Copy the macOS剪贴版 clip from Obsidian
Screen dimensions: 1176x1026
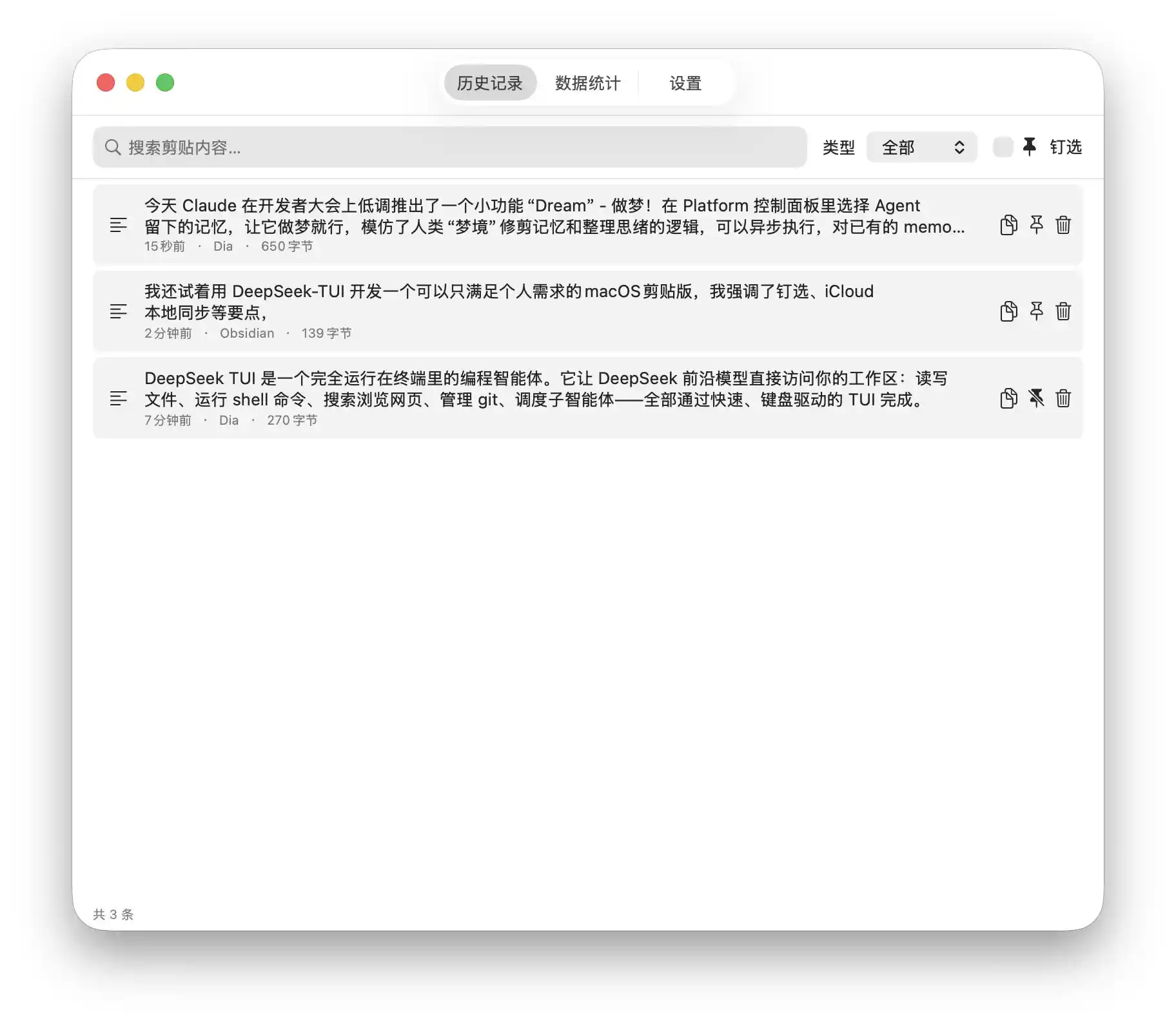[x=1008, y=311]
